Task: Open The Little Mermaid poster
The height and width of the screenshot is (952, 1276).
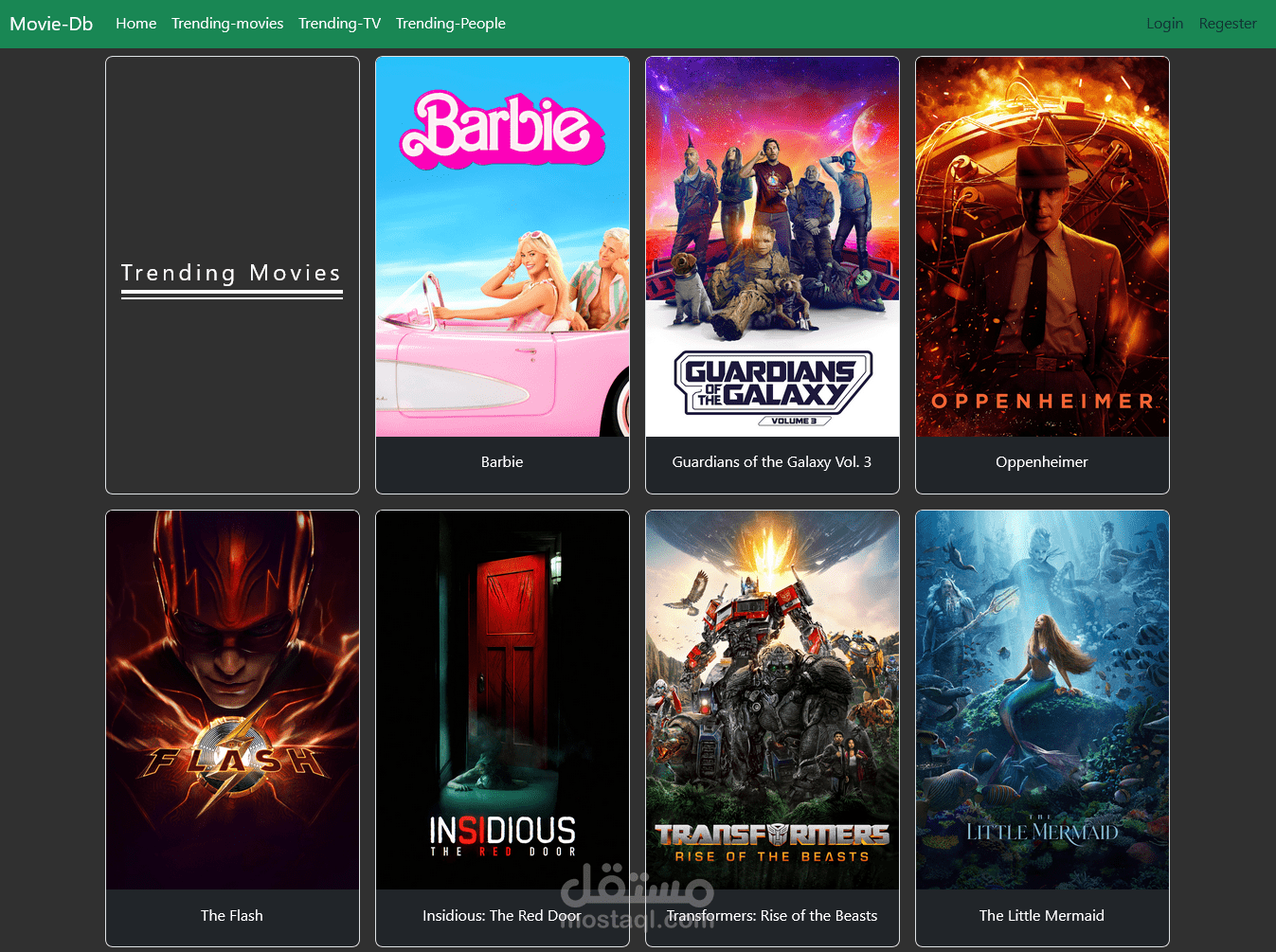Action: [x=1042, y=700]
